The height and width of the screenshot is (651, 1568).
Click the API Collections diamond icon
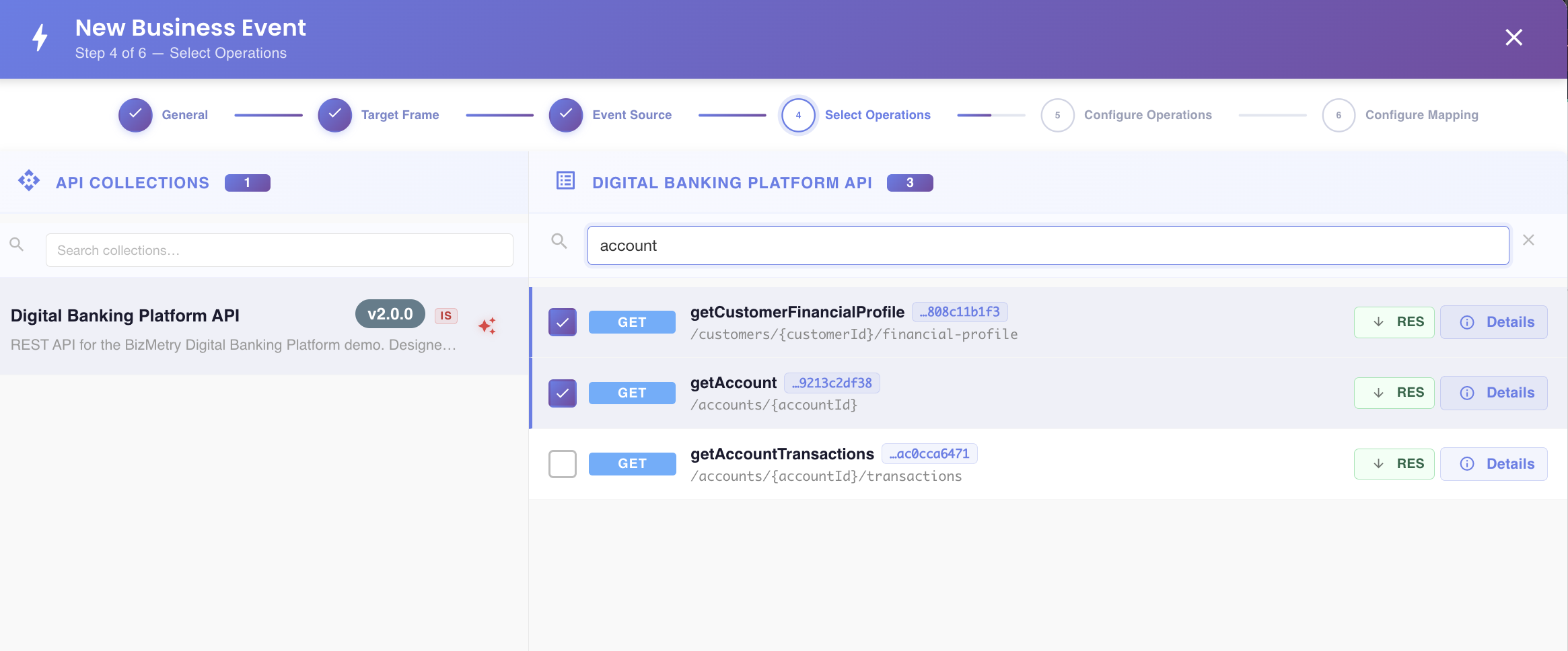tap(29, 181)
